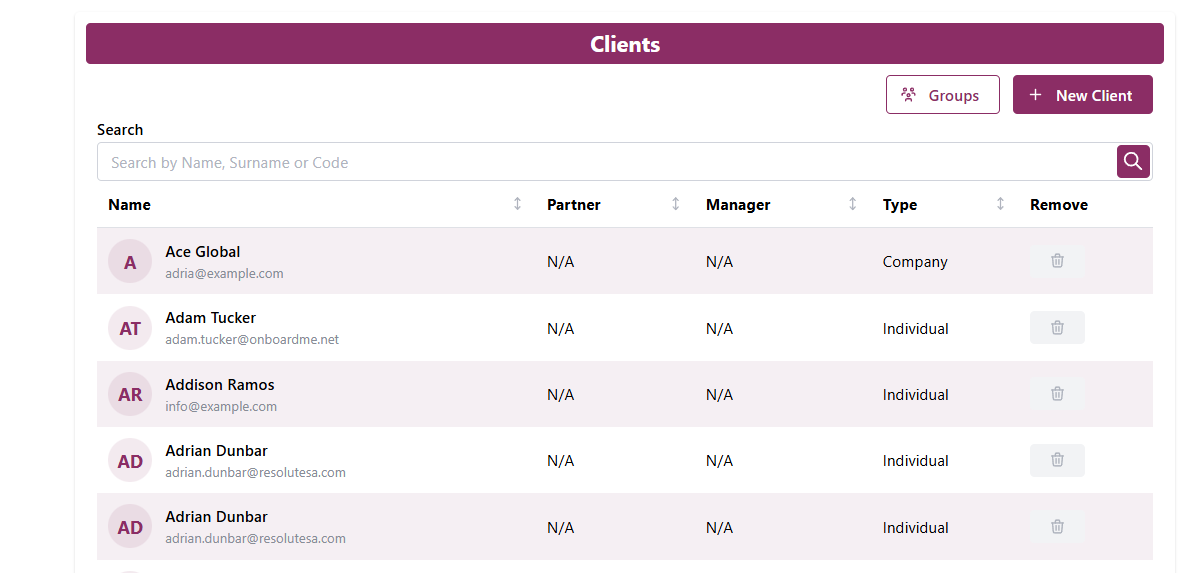1196x573 pixels.
Task: Sort by Partner column arrows
Action: [x=675, y=204]
